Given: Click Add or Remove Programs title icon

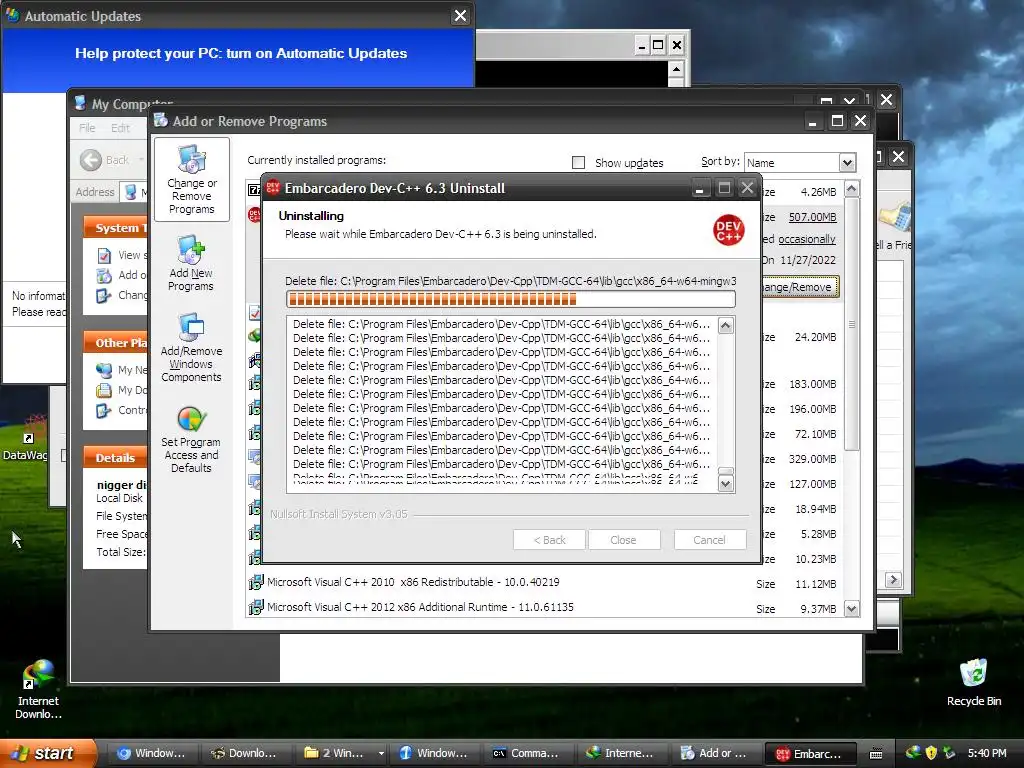Looking at the screenshot, I should click(161, 120).
